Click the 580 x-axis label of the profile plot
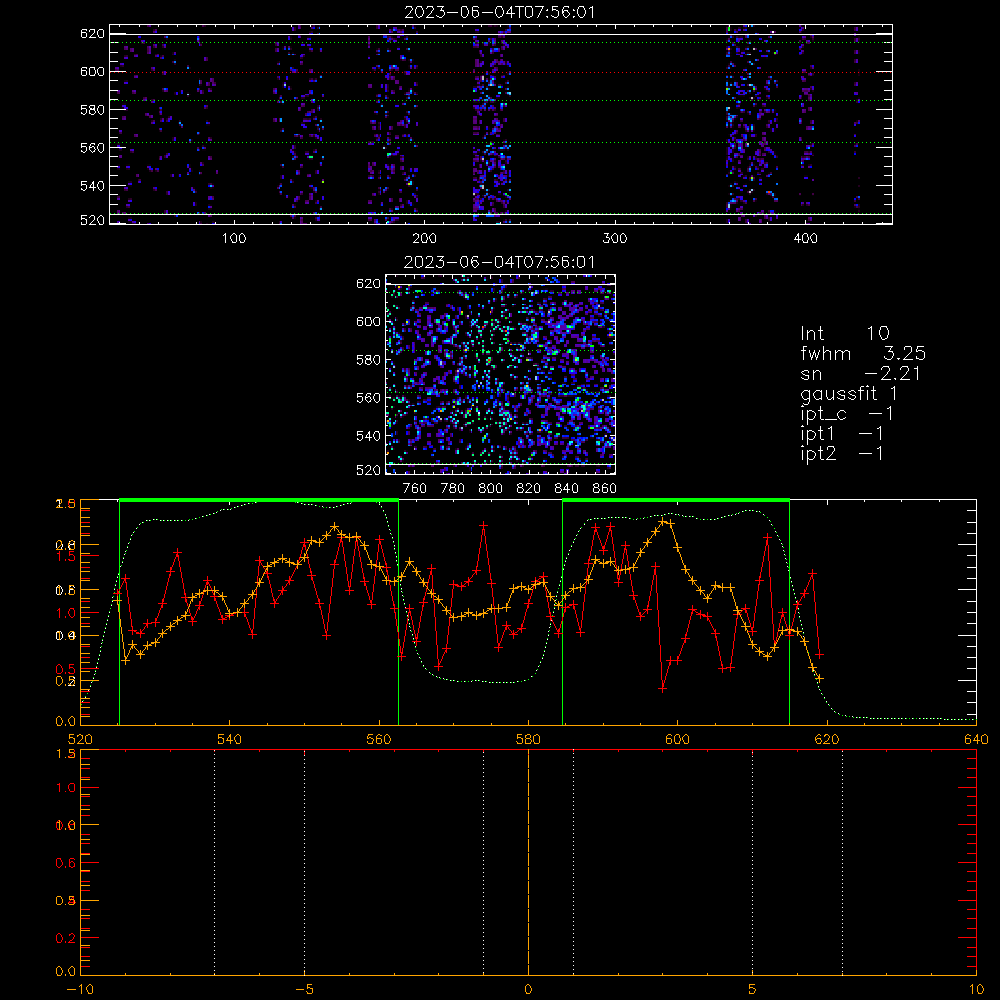The image size is (1000, 1000). tap(529, 739)
